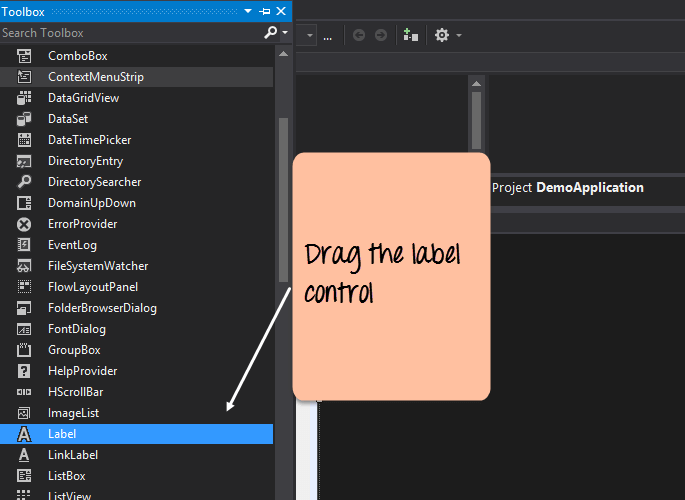The width and height of the screenshot is (685, 500).
Task: Click inside the Search Toolbox field
Action: click(x=125, y=33)
